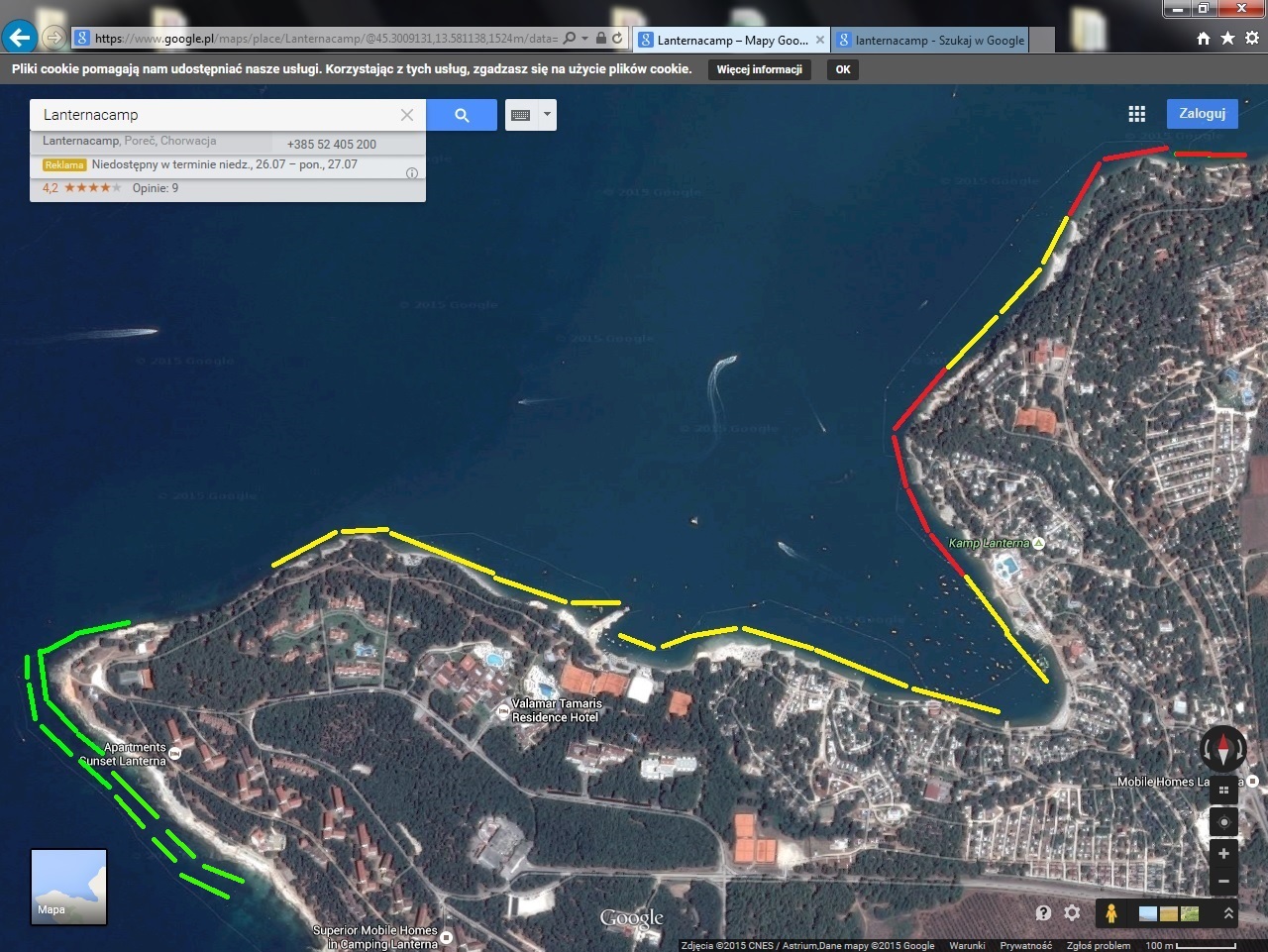Reset map orientation using compass

click(x=1223, y=748)
